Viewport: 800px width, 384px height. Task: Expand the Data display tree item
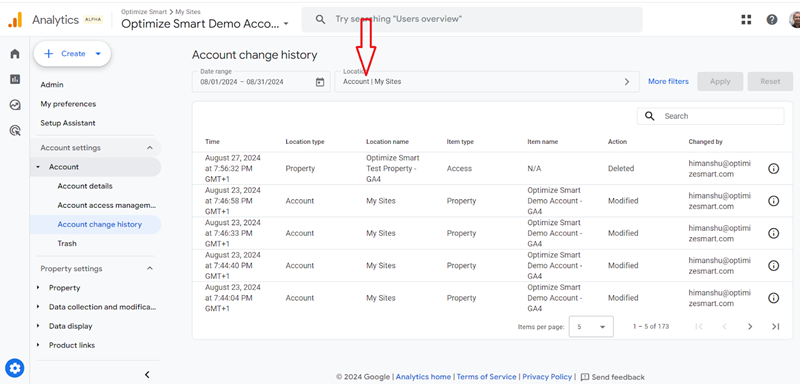pos(38,326)
